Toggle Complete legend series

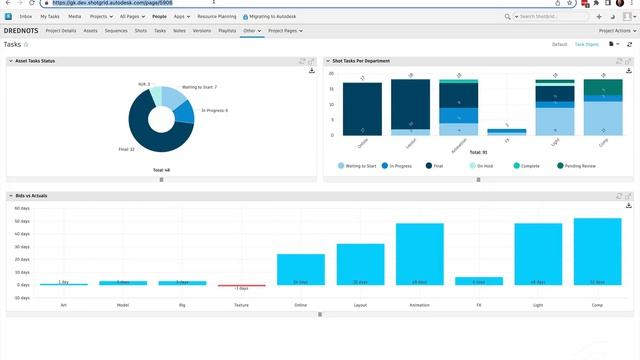527,166
